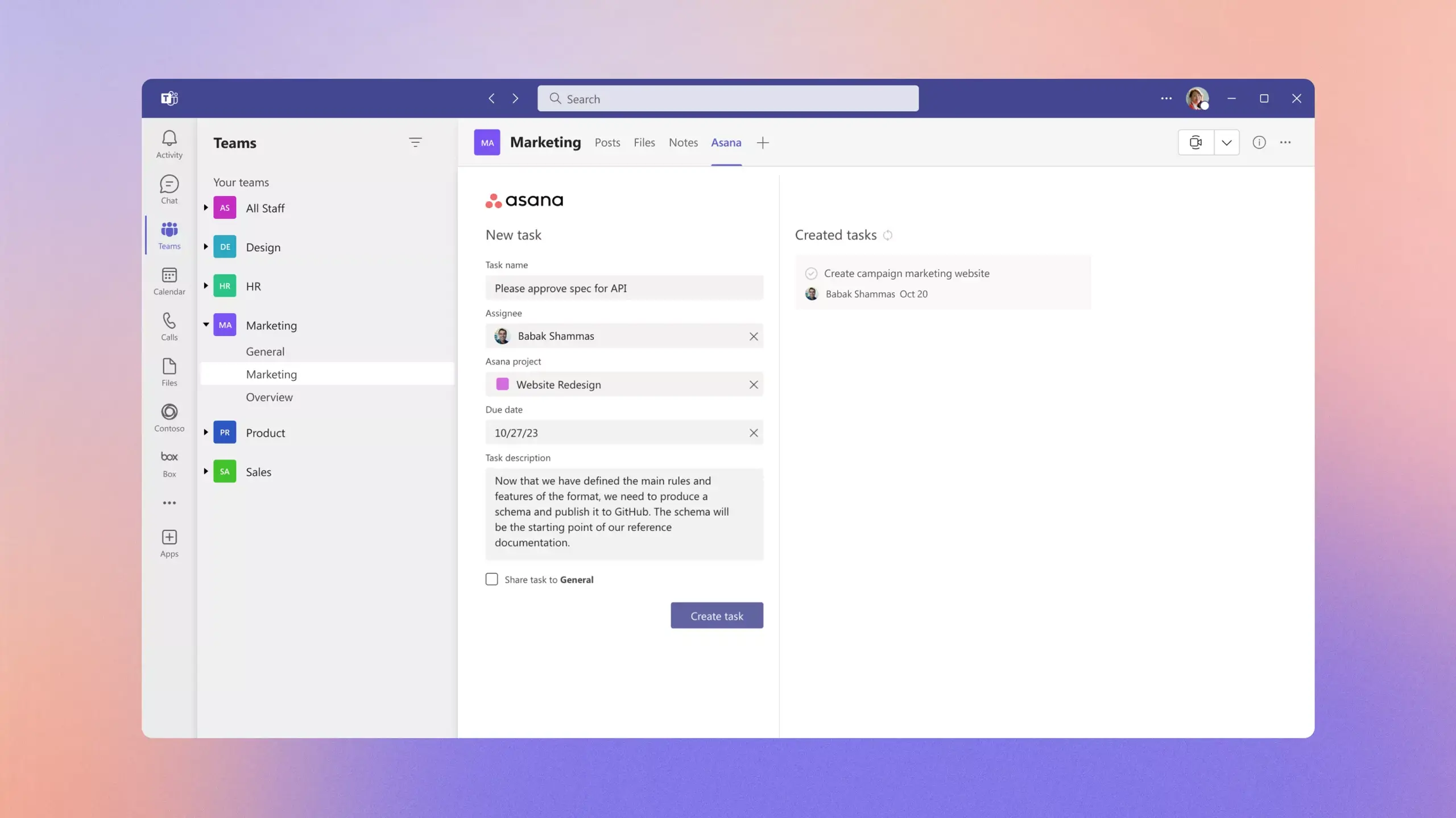This screenshot has width=1456, height=818.
Task: Click the Chat icon in sidebar
Action: click(x=168, y=190)
